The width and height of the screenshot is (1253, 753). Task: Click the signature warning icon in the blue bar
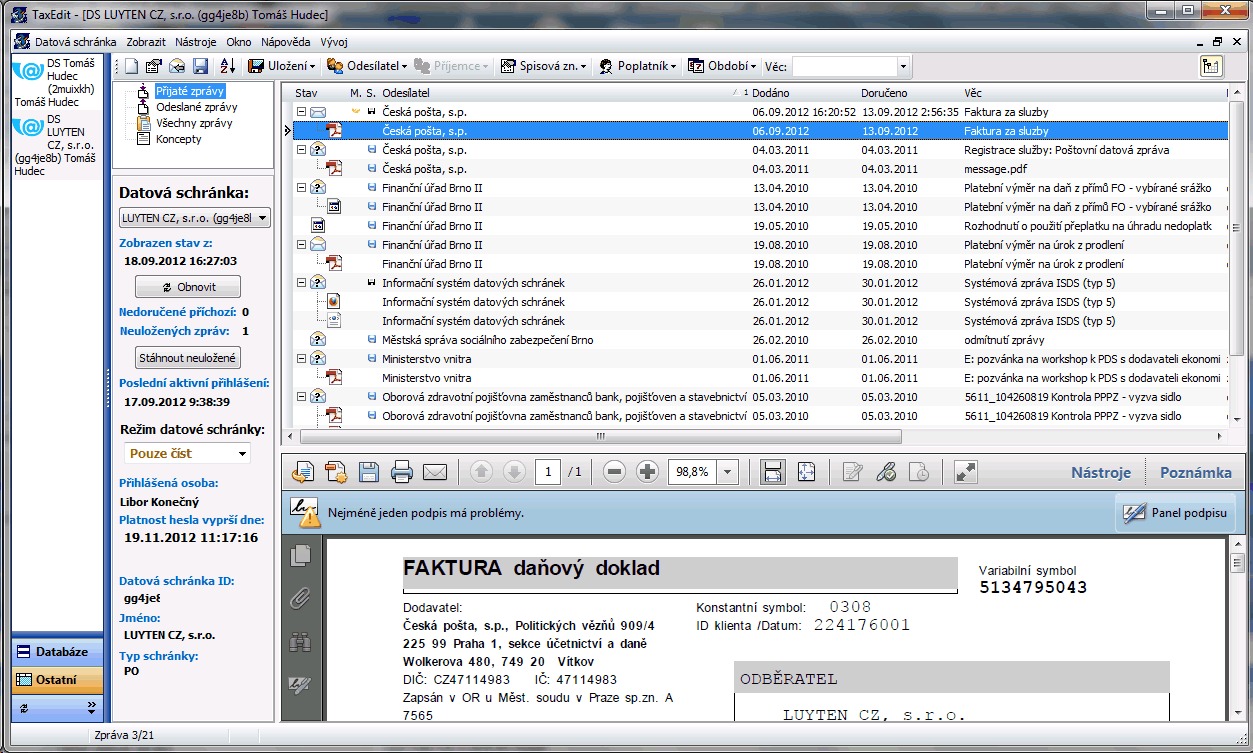[x=304, y=512]
